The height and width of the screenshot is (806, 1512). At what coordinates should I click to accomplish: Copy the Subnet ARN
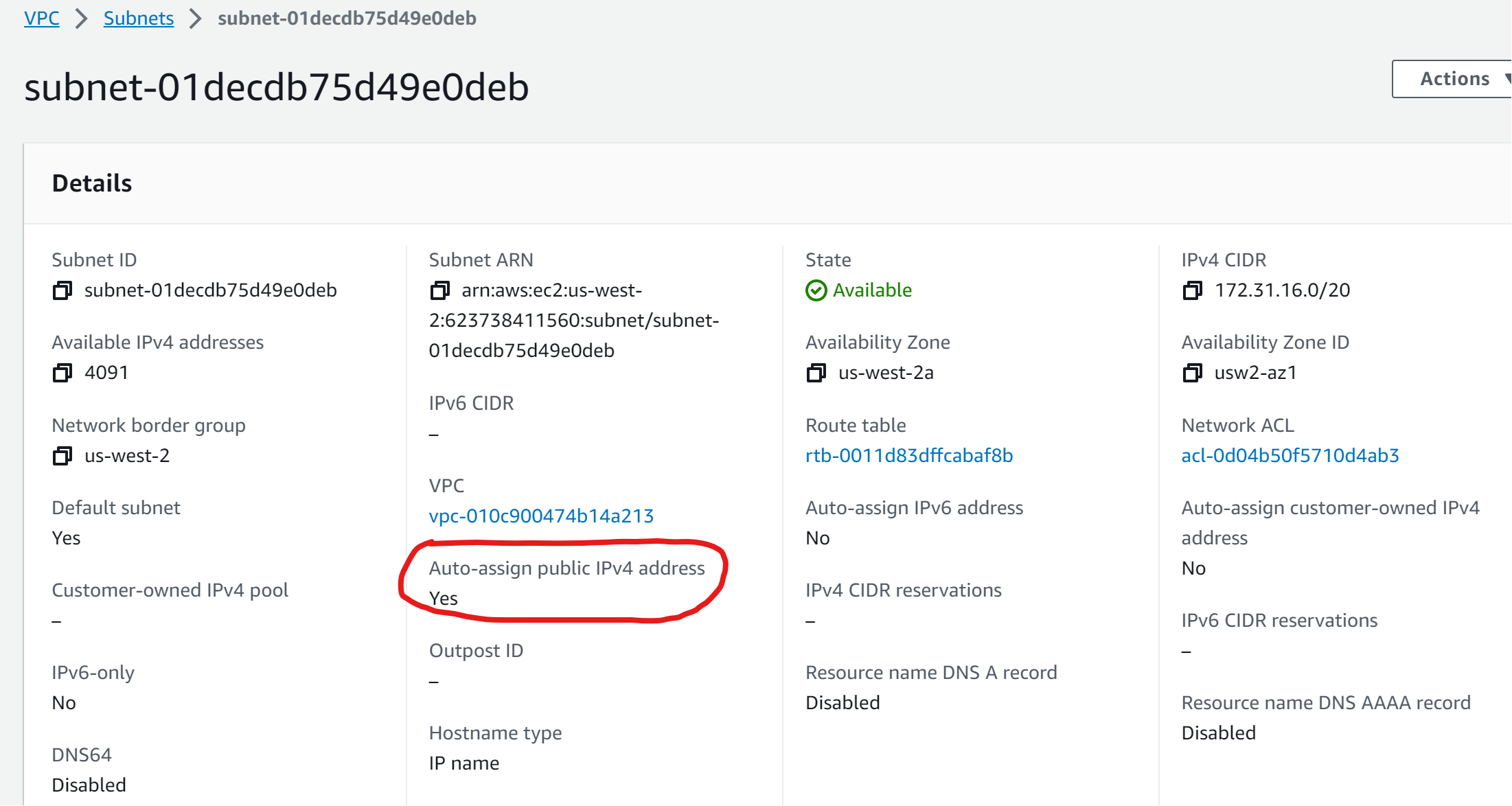(x=439, y=290)
